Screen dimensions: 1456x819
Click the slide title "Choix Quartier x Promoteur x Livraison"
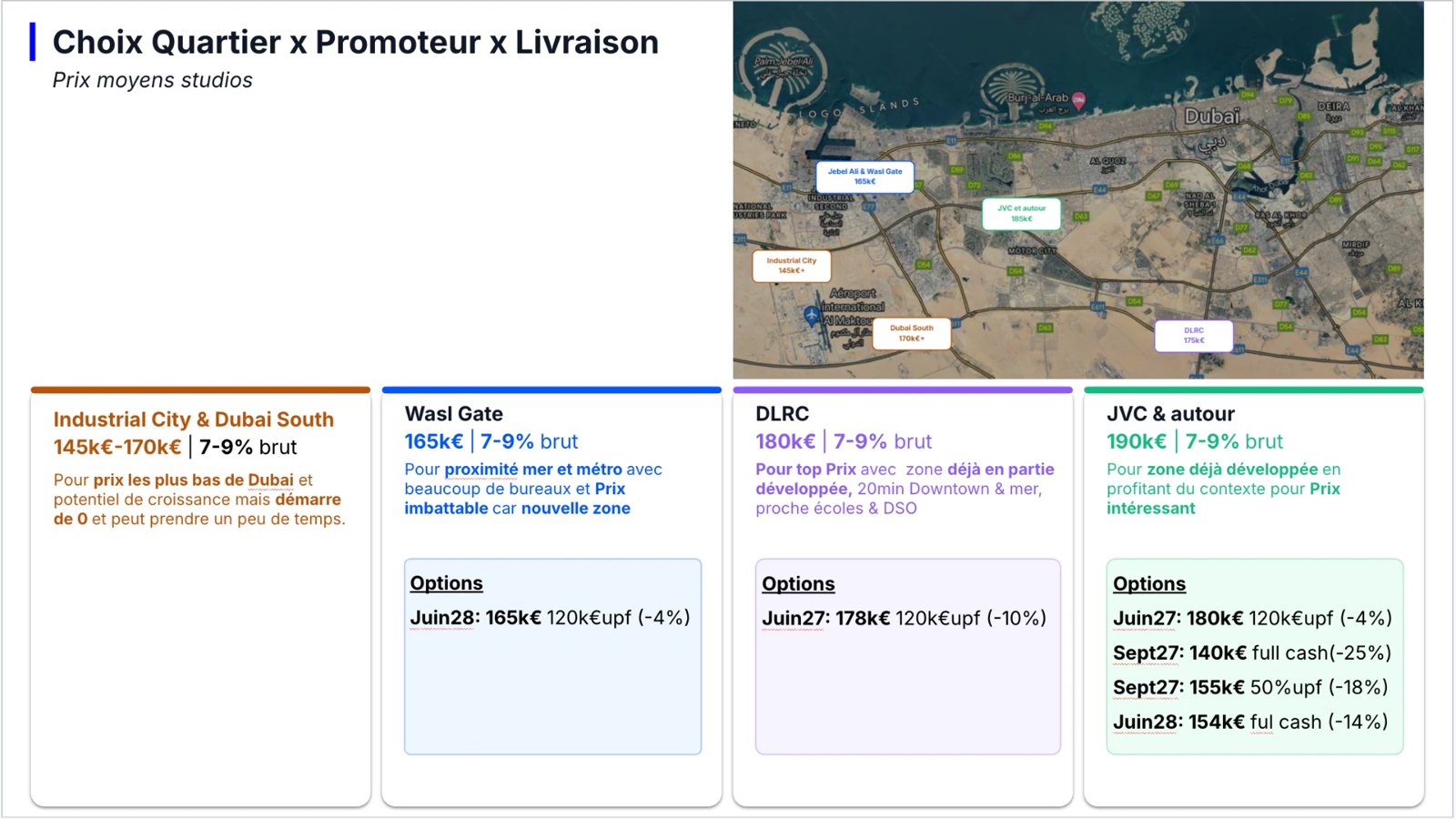tap(356, 42)
